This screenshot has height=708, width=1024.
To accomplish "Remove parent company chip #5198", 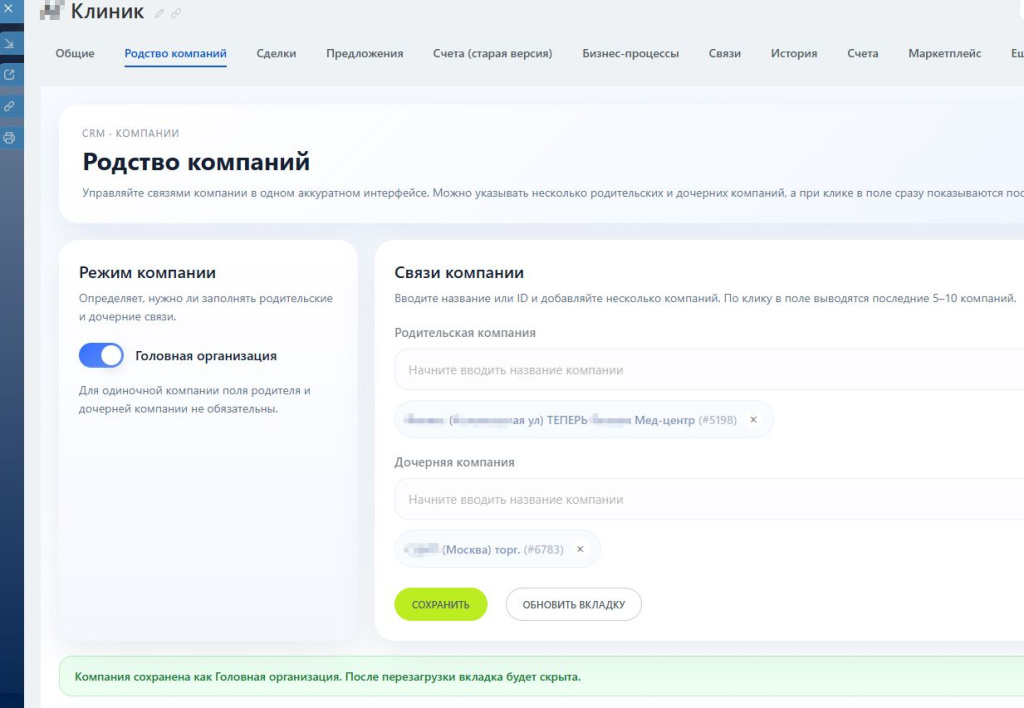I will [x=753, y=420].
